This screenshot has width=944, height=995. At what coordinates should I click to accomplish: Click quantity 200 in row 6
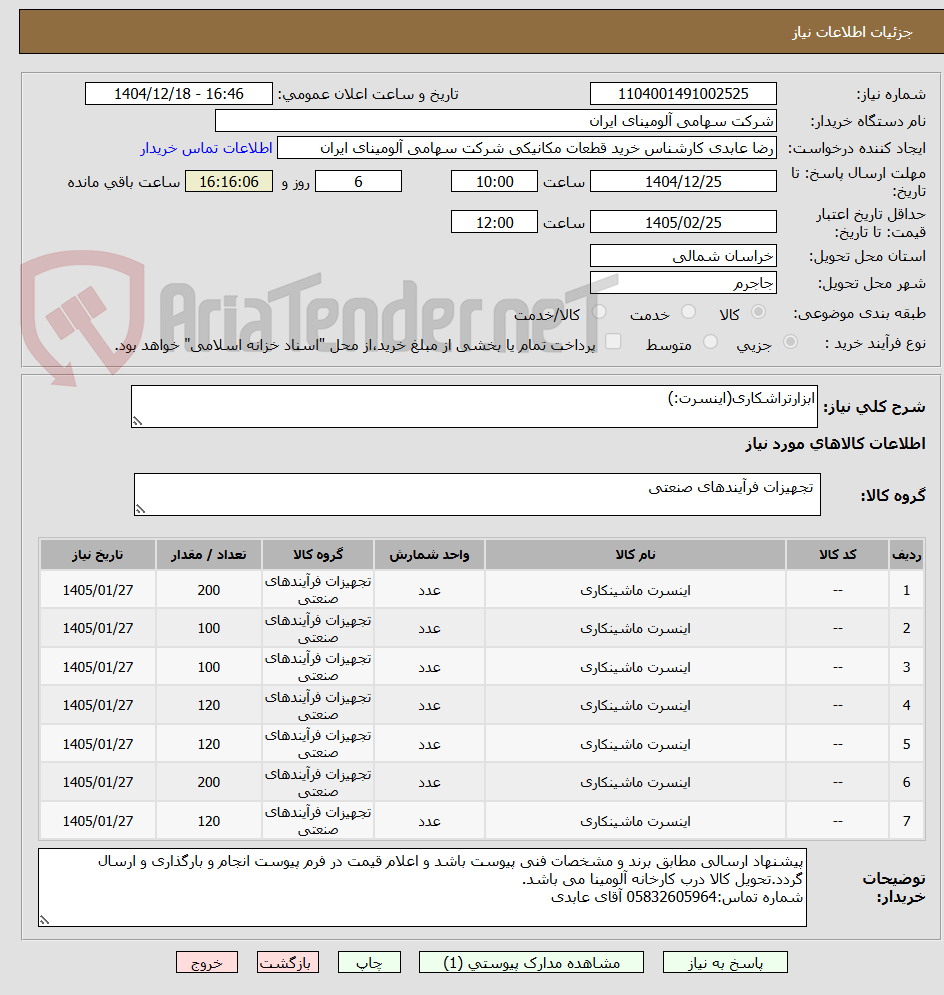click(x=209, y=782)
